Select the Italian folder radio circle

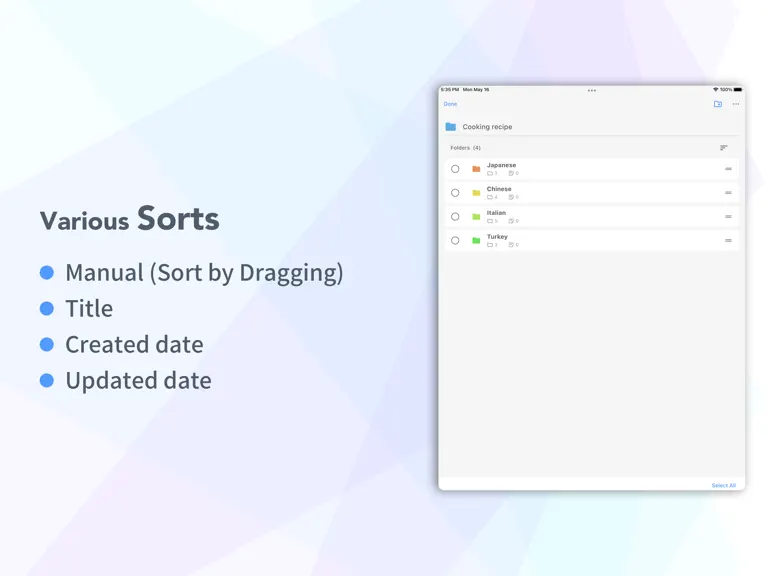click(x=455, y=216)
